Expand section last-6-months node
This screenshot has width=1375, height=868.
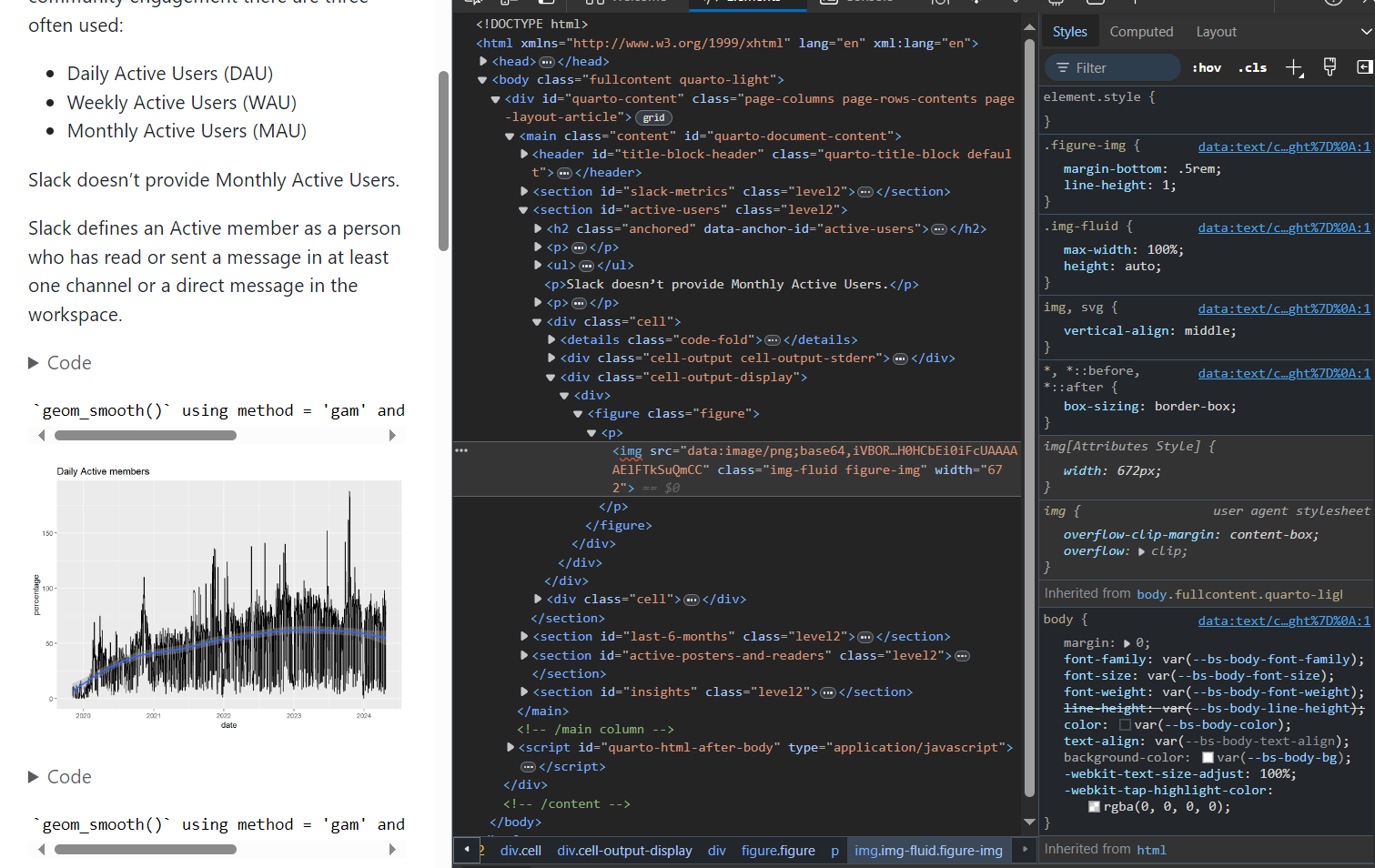[524, 636]
